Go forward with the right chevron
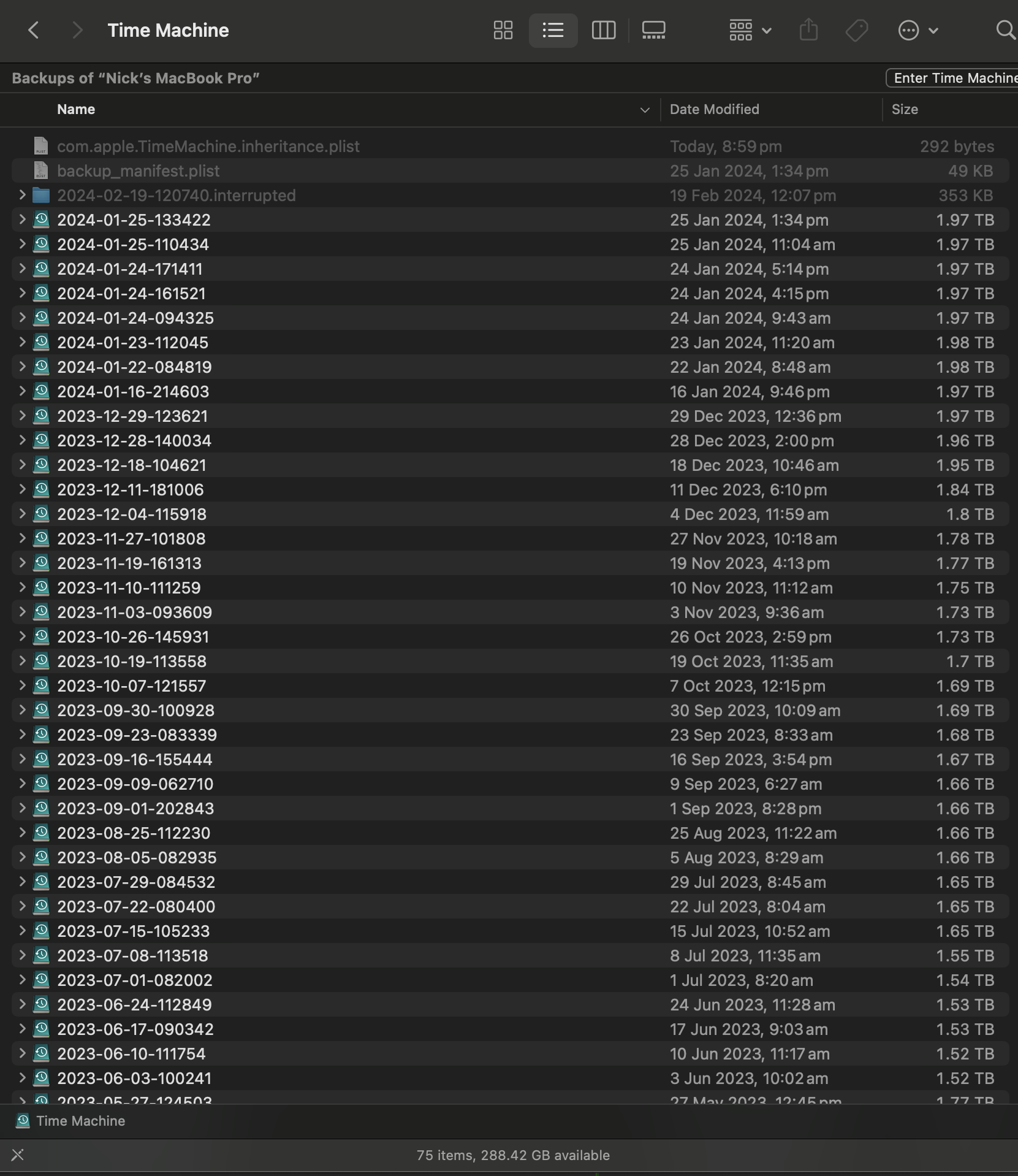1018x1176 pixels. point(77,30)
